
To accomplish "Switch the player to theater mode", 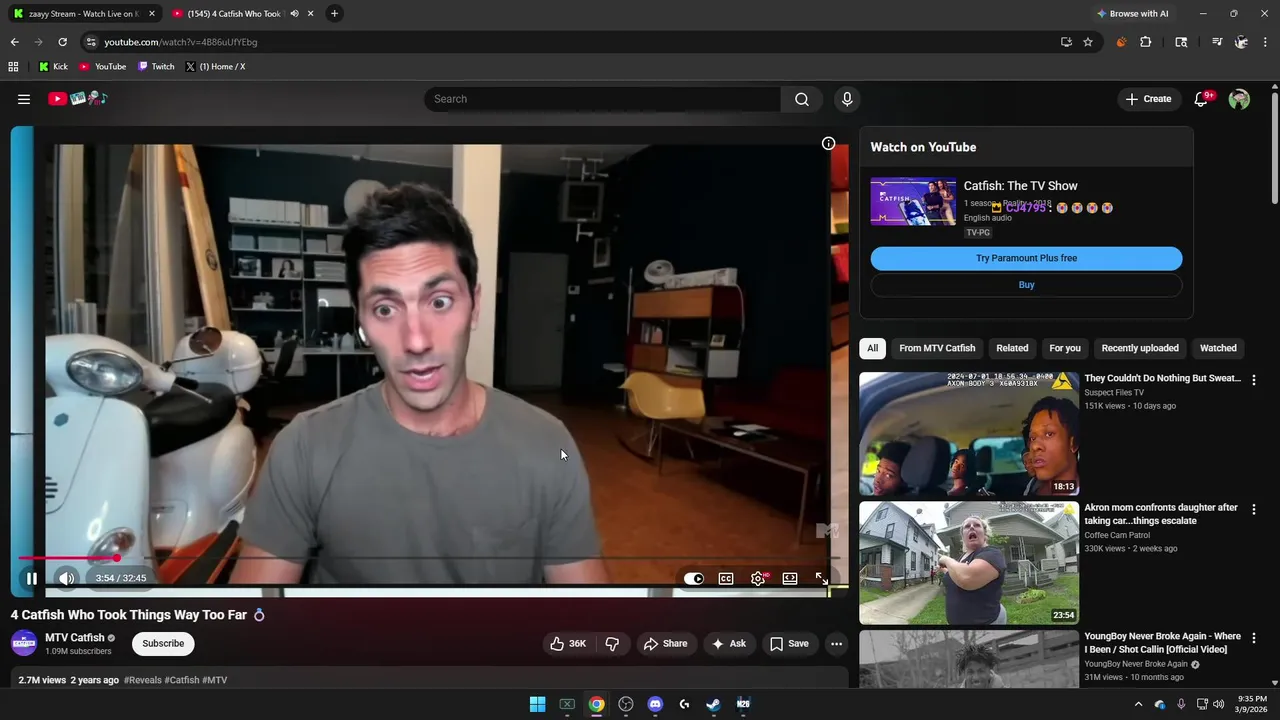I will [x=790, y=578].
